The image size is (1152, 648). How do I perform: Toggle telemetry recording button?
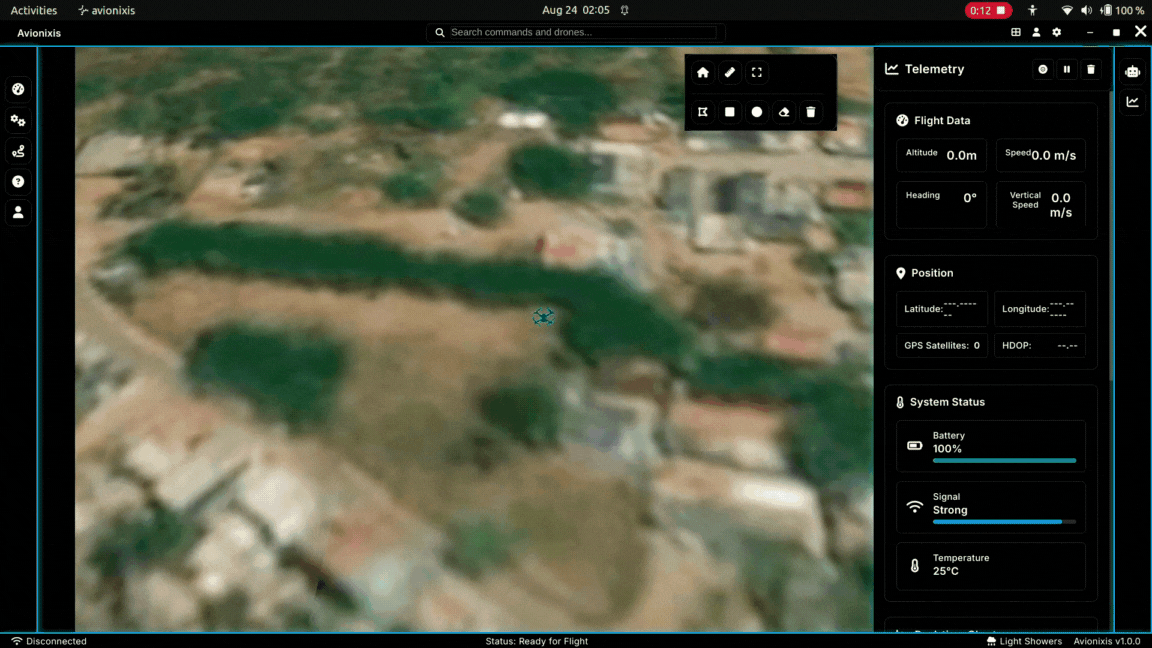pos(1043,69)
